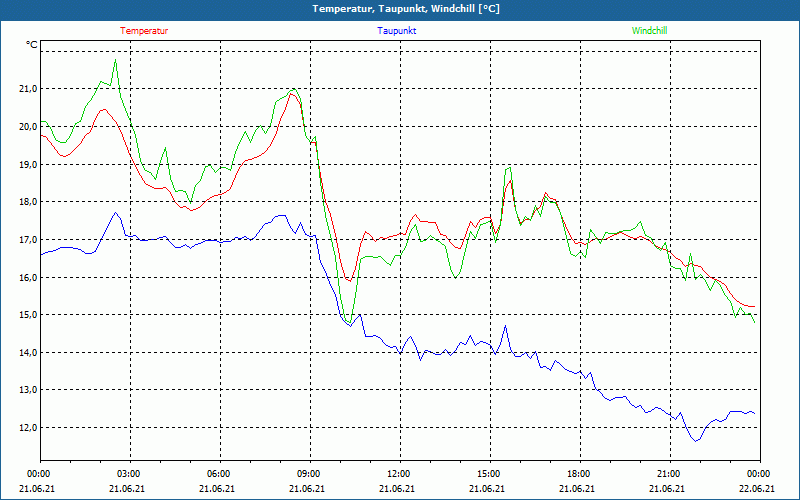Click the 03:00 time axis label
Image resolution: width=800 pixels, height=500 pixels.
131,473
